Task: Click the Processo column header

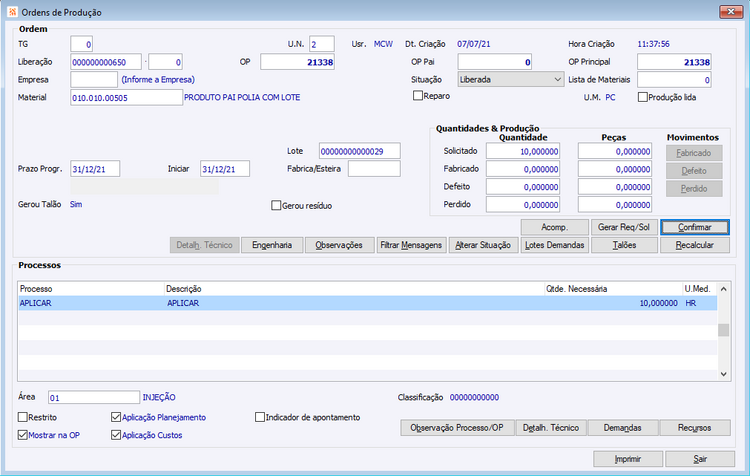Action: [x=91, y=289]
